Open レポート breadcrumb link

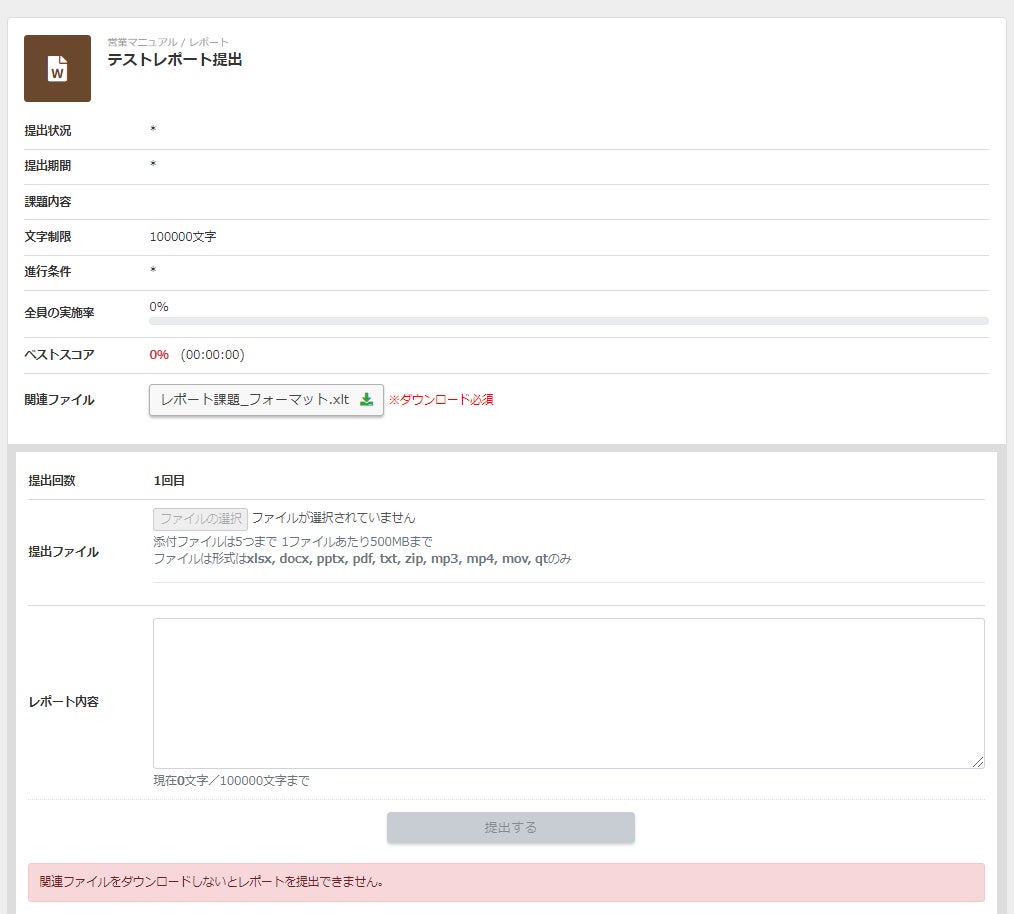pos(209,42)
